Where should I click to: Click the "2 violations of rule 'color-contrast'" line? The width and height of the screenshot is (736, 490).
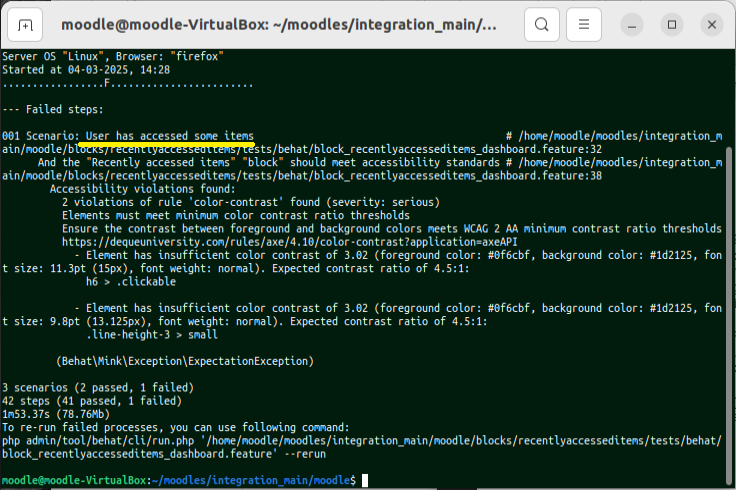pyautogui.click(x=251, y=202)
